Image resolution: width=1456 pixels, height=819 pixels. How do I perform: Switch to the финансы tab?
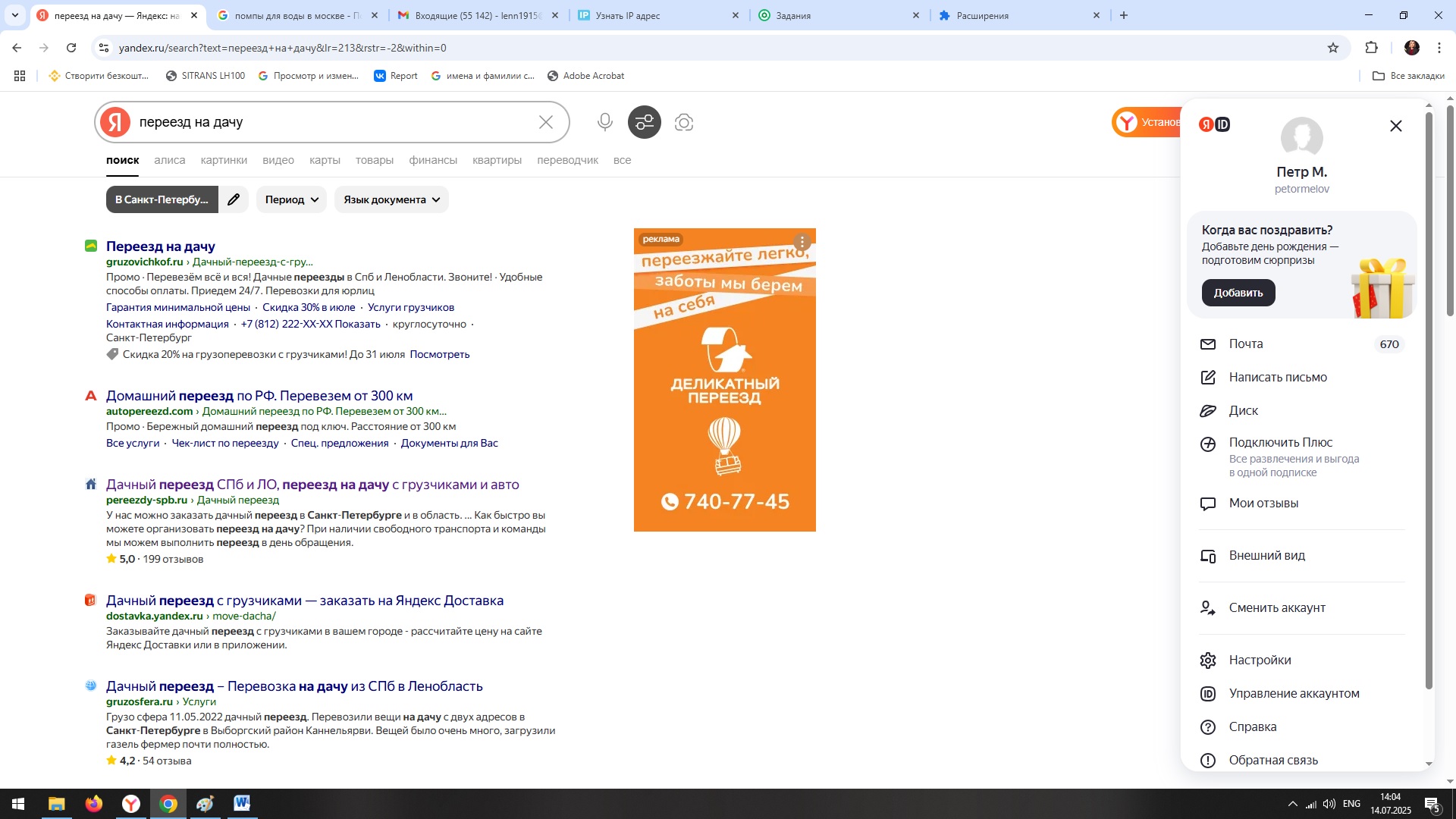pos(433,160)
